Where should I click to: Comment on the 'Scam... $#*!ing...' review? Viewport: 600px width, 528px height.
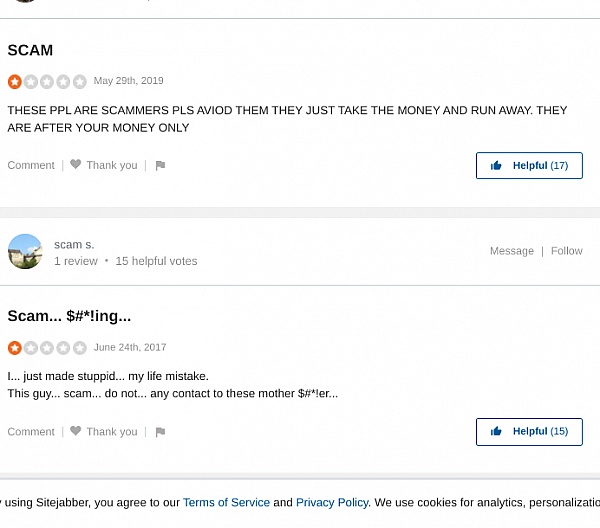[x=31, y=432]
